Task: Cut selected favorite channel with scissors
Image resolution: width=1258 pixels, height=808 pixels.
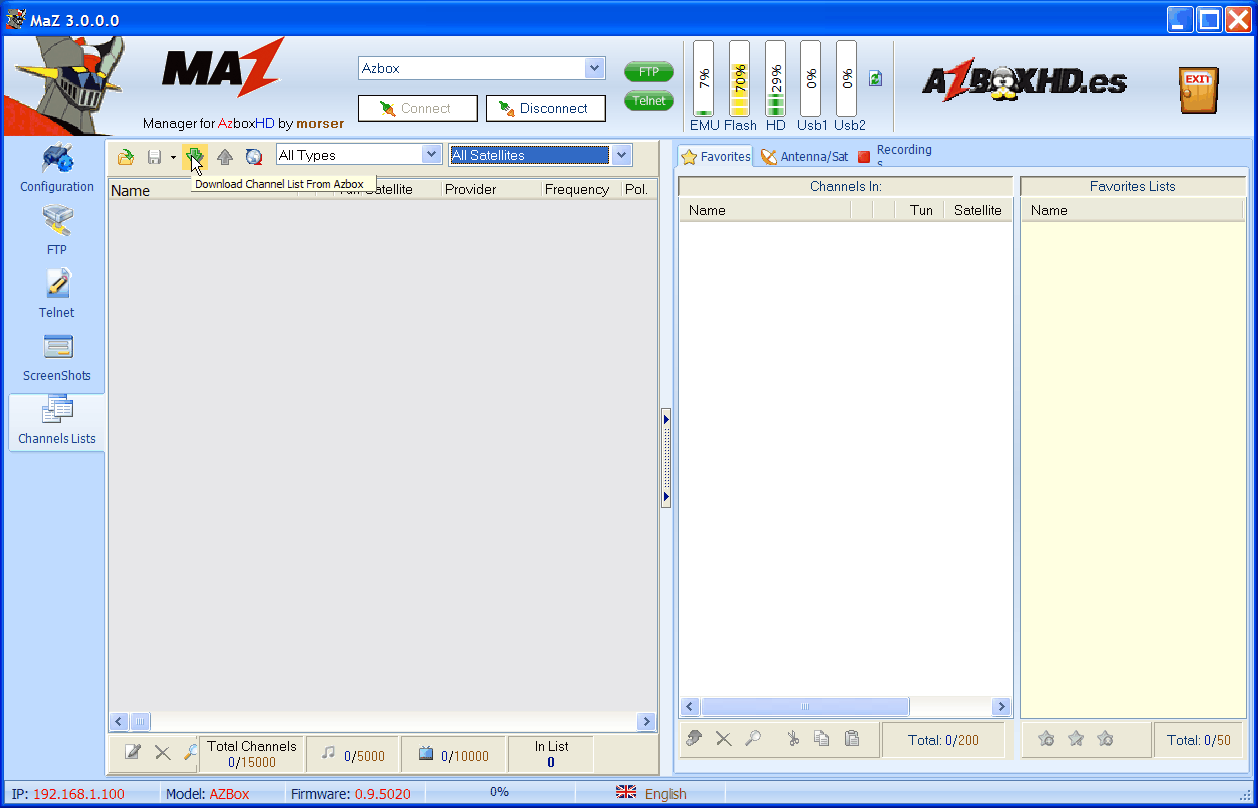Action: click(x=793, y=739)
